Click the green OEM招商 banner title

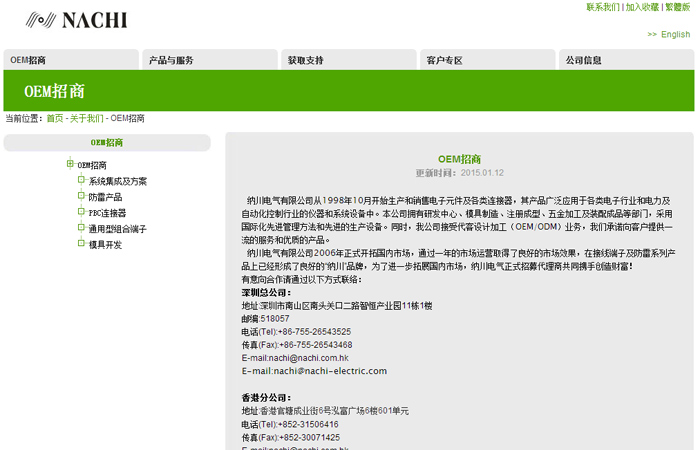pos(54,91)
